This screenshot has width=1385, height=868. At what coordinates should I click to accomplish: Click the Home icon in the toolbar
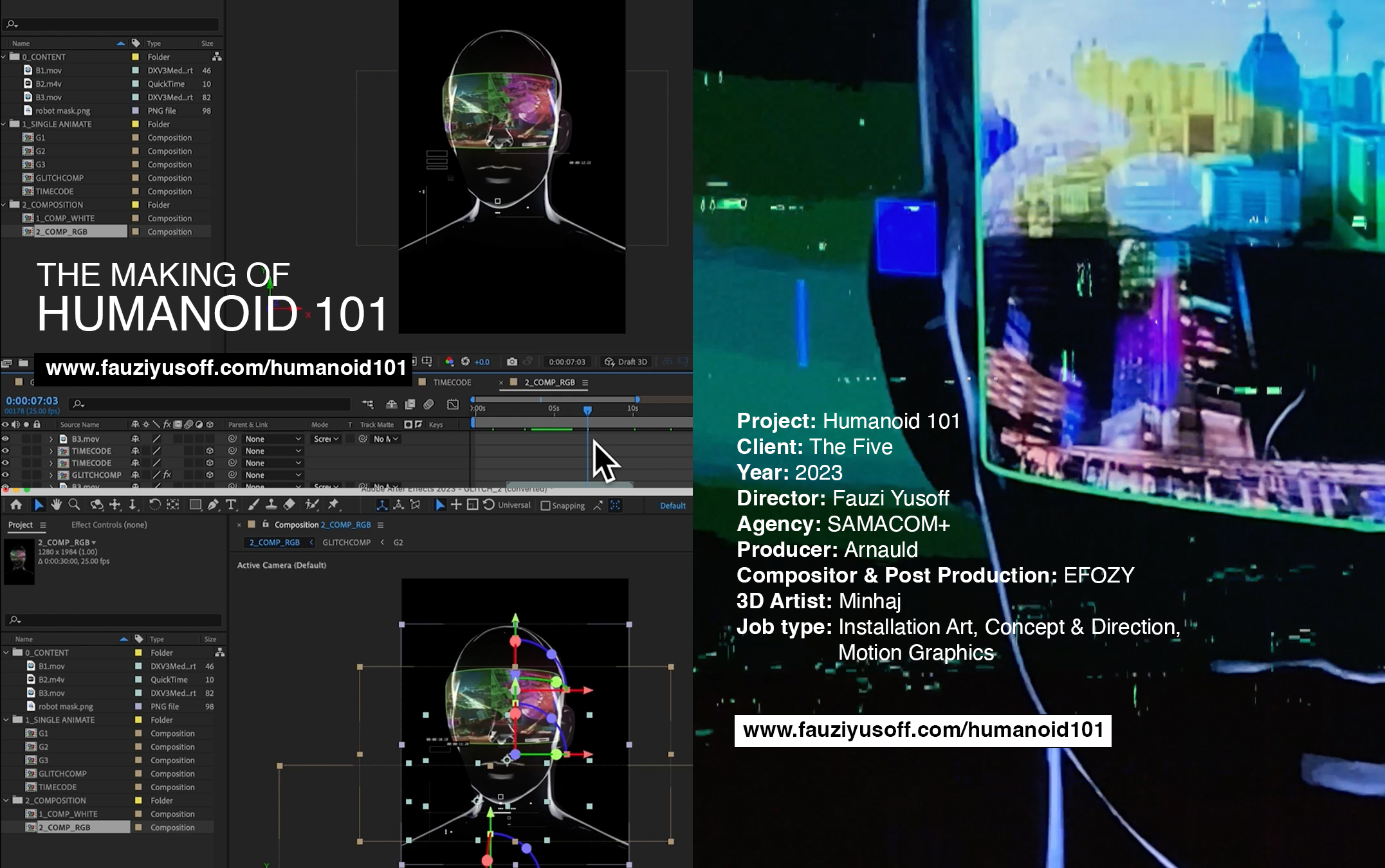pos(16,505)
